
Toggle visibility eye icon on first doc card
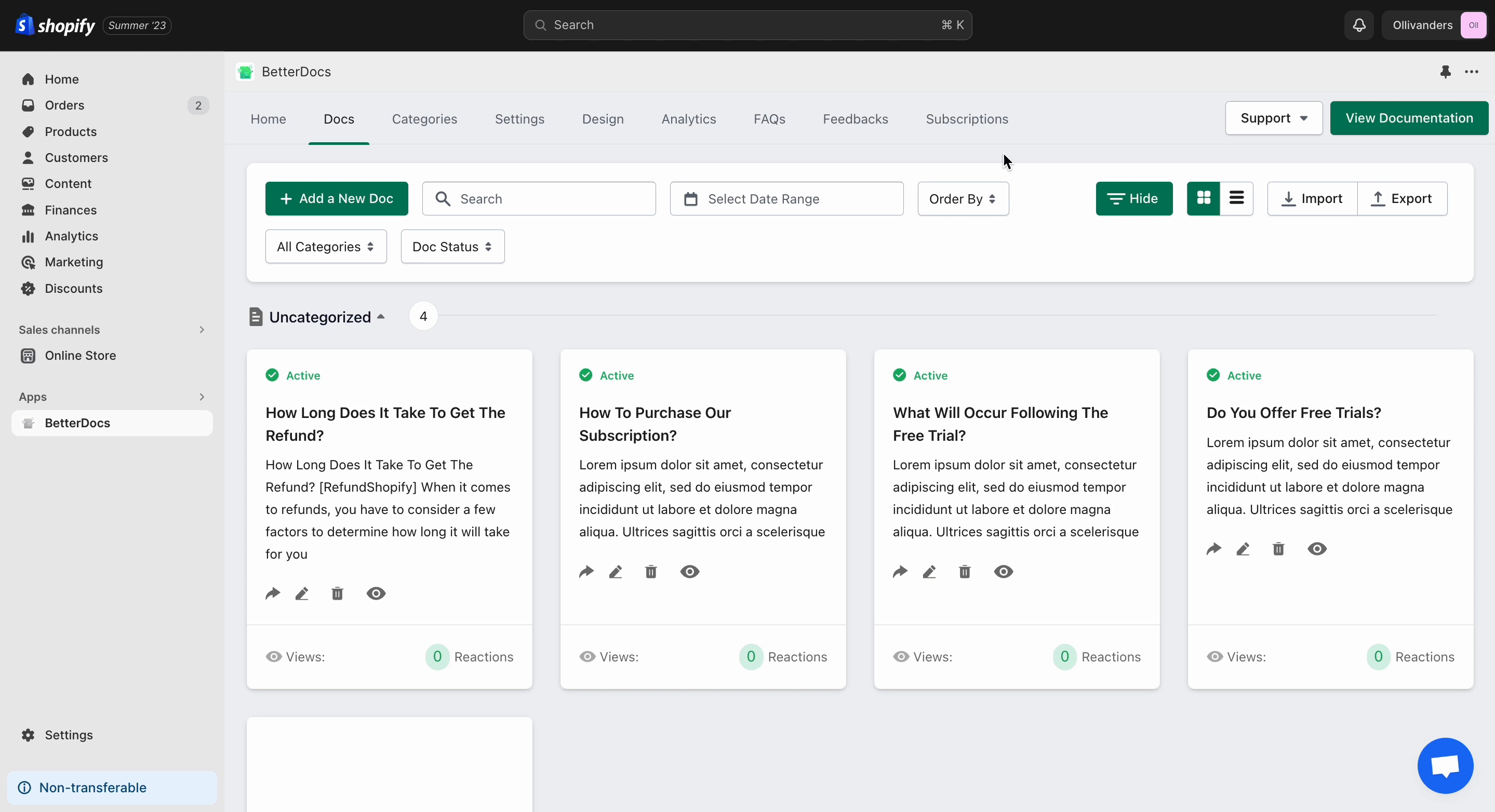pyautogui.click(x=376, y=594)
